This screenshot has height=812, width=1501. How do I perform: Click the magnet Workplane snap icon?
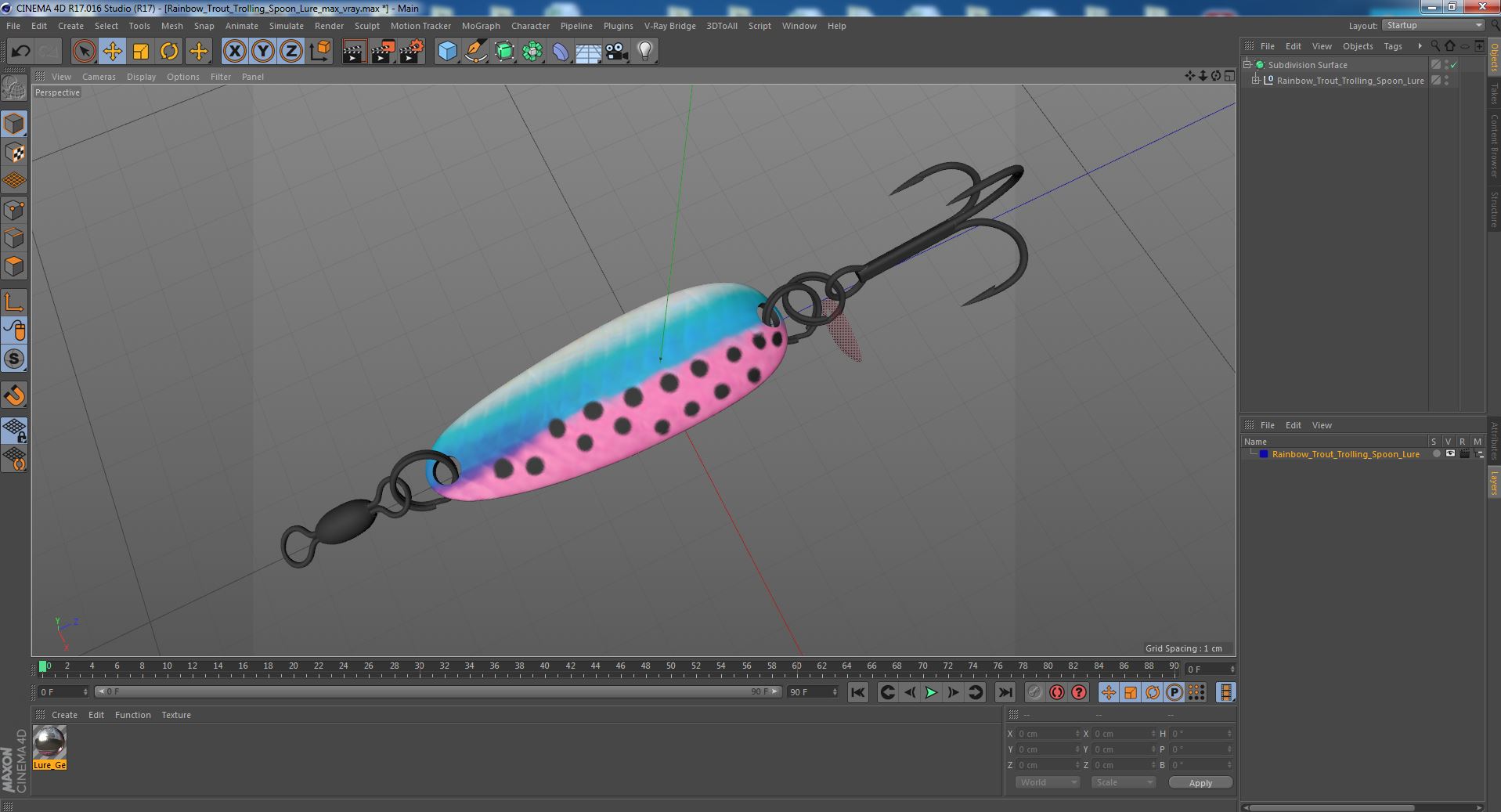[x=14, y=395]
